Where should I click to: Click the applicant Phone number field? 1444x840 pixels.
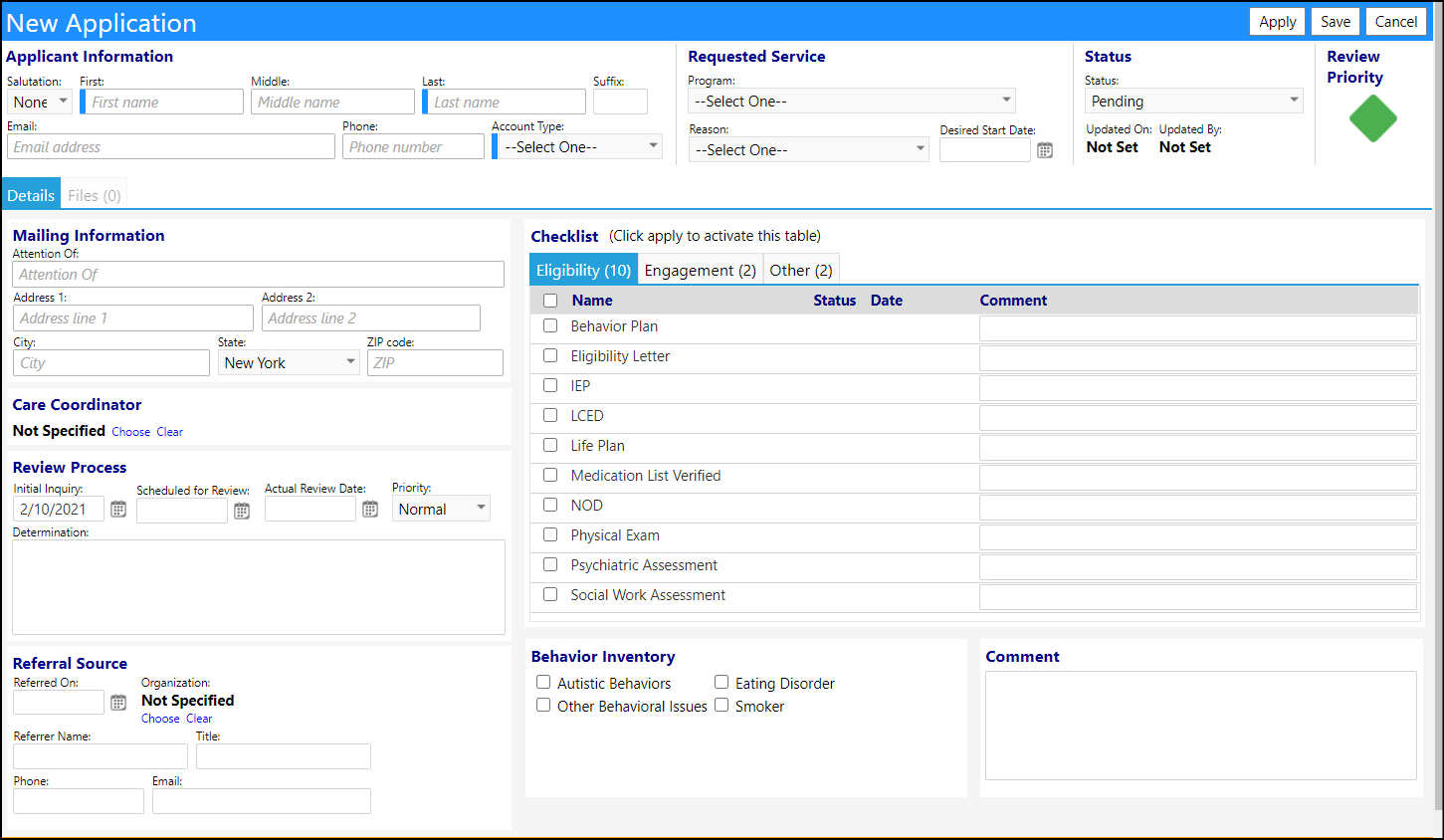tap(413, 146)
